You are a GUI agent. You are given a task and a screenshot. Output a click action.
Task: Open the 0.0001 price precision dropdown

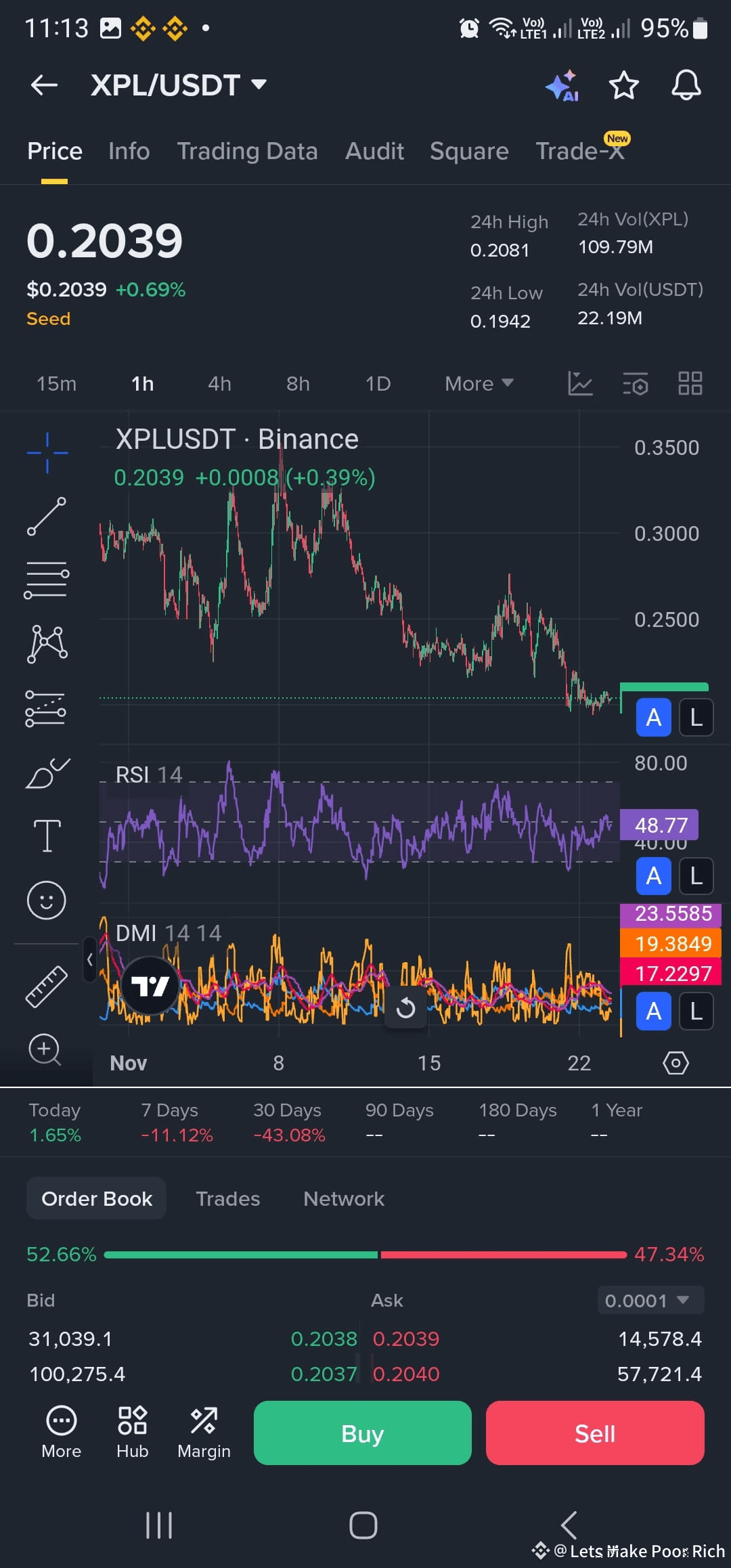click(650, 1301)
